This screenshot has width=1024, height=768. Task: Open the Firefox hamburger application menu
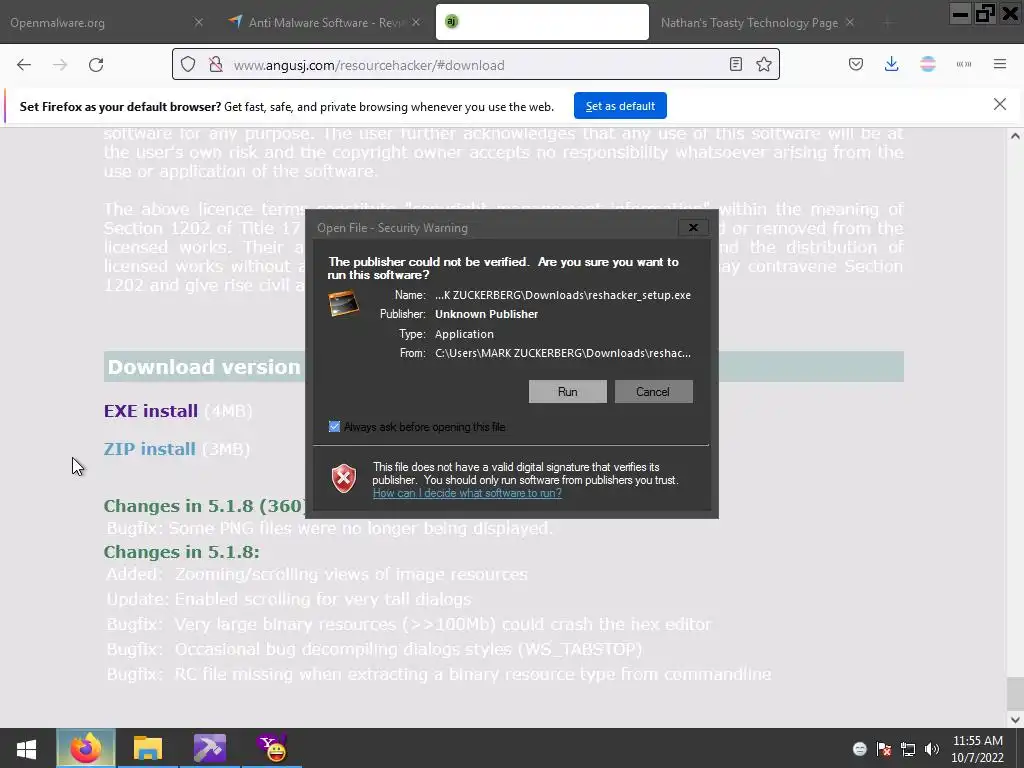[x=1000, y=64]
